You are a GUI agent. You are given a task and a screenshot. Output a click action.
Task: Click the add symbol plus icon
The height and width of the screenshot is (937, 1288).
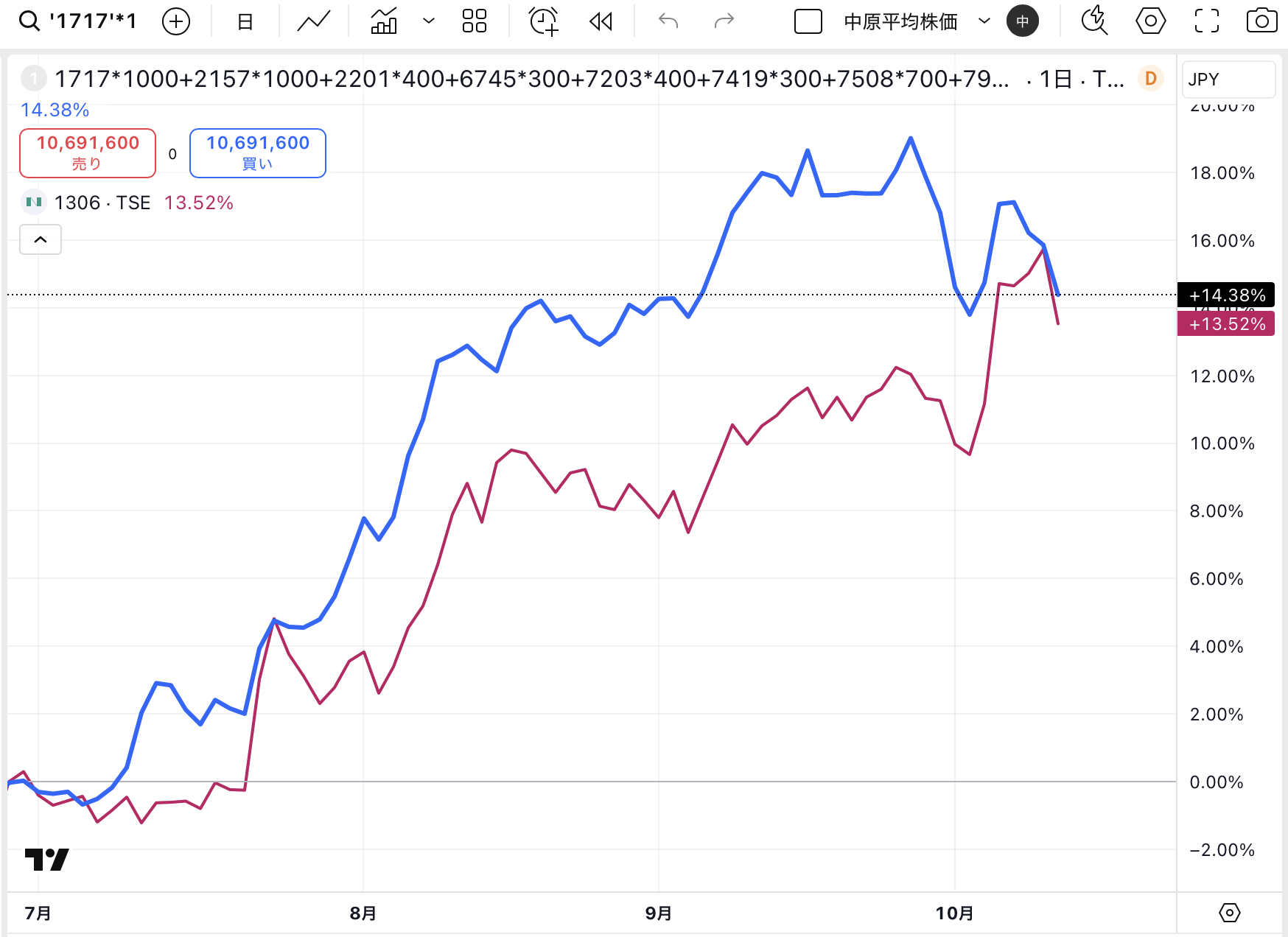[176, 21]
